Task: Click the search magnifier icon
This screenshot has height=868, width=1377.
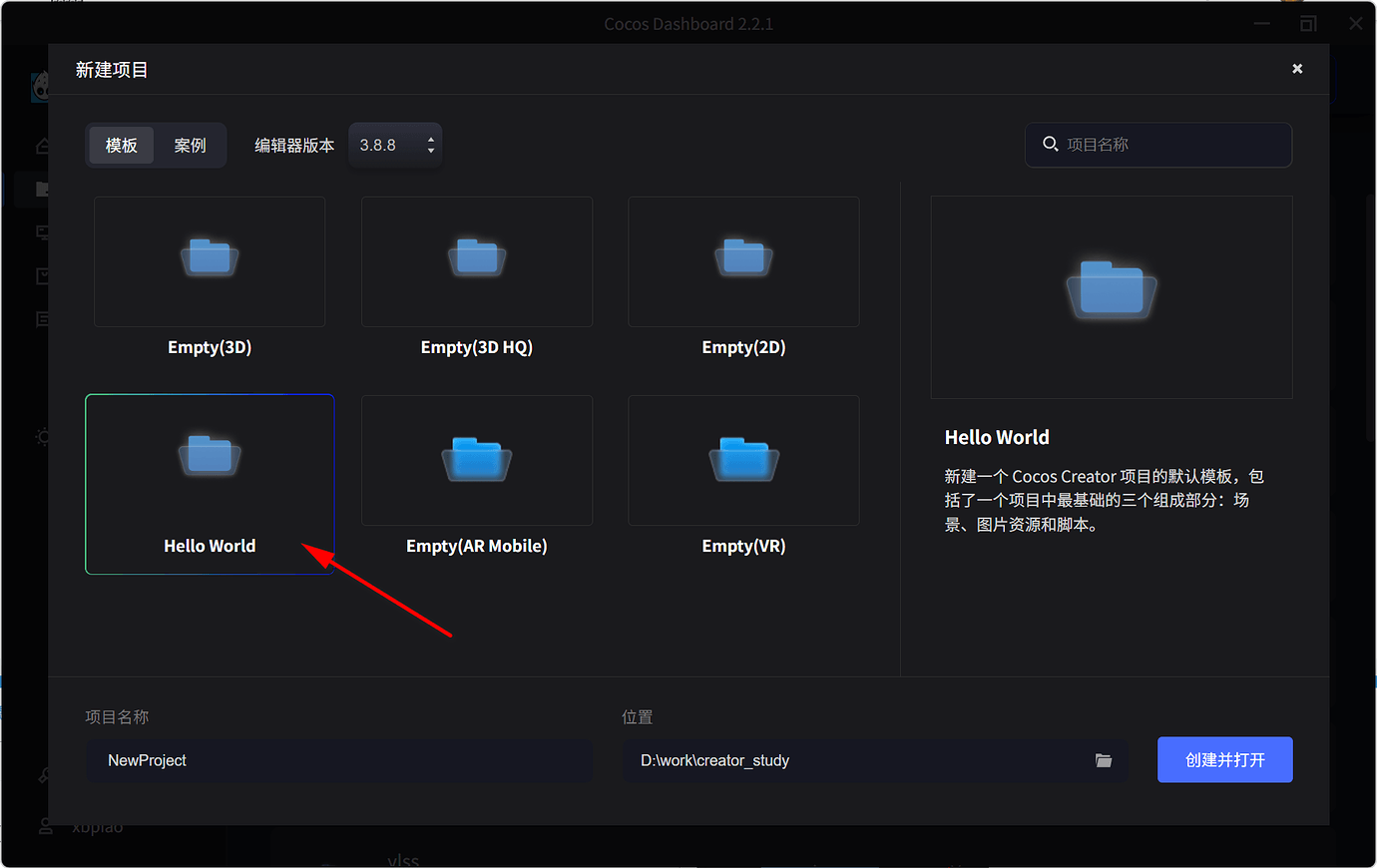Action: 1050,145
